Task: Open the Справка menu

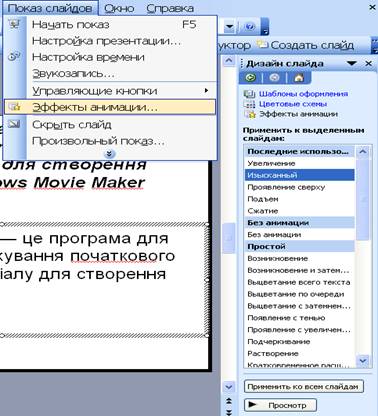Action: pos(170,8)
